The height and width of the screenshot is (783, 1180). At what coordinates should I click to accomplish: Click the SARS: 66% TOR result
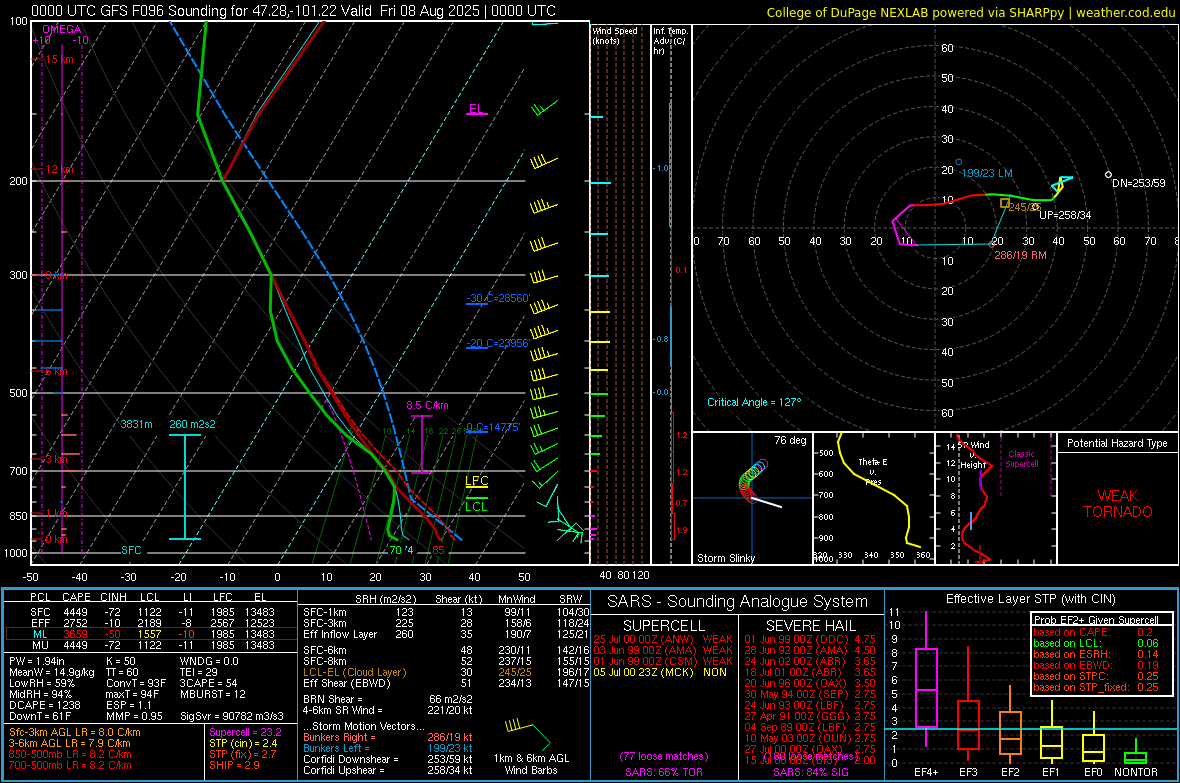point(664,772)
